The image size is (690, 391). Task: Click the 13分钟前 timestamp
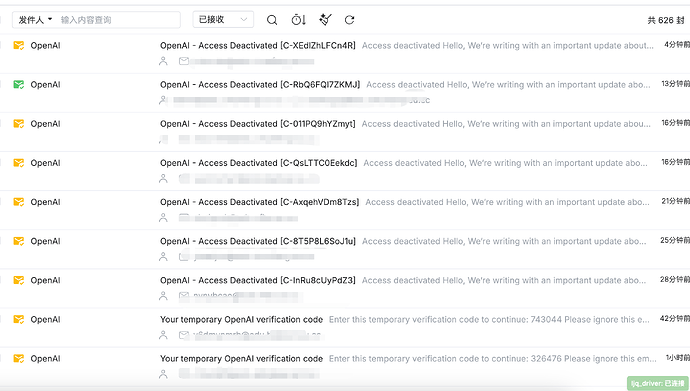pyautogui.click(x=675, y=84)
